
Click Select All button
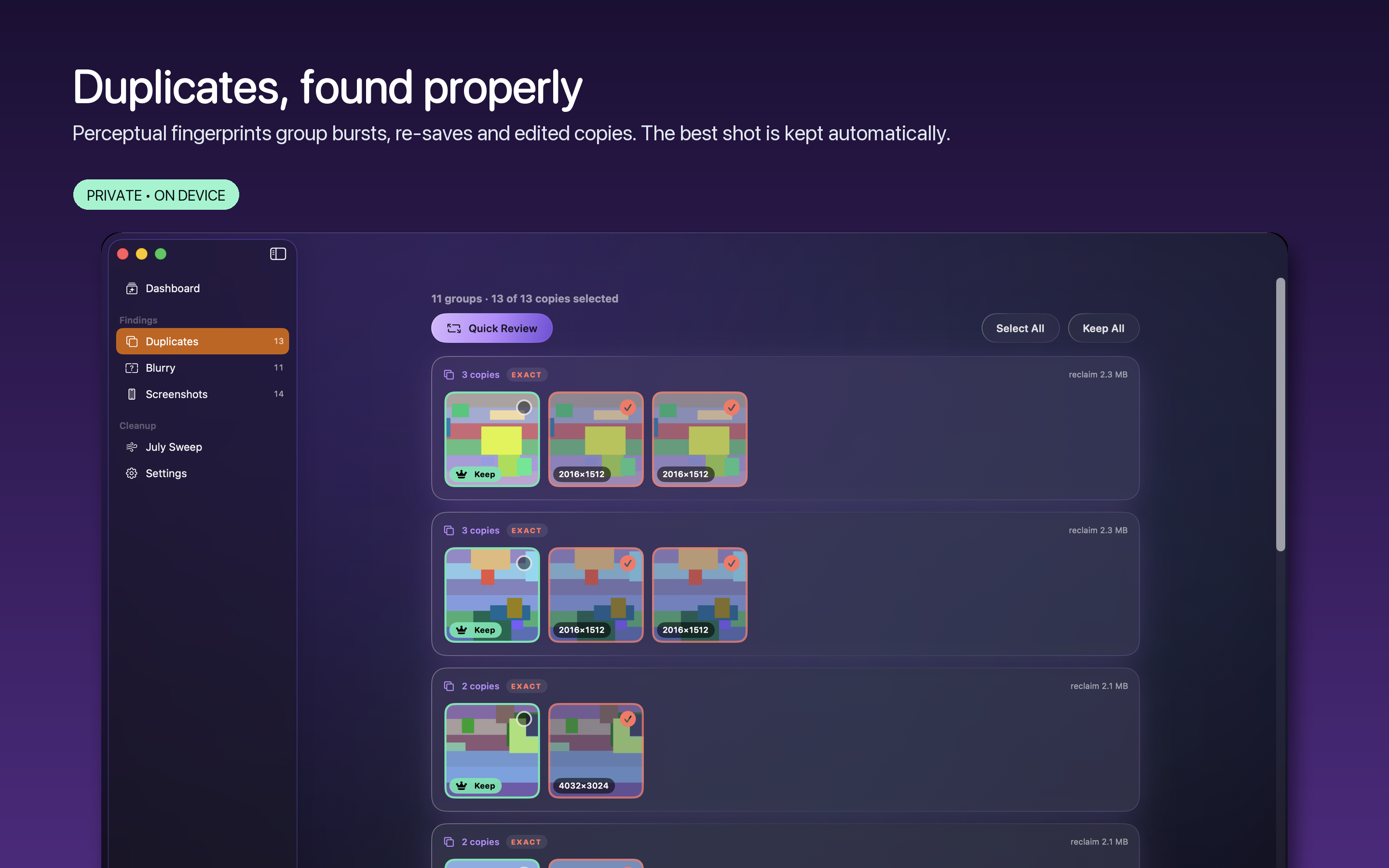[1020, 328]
